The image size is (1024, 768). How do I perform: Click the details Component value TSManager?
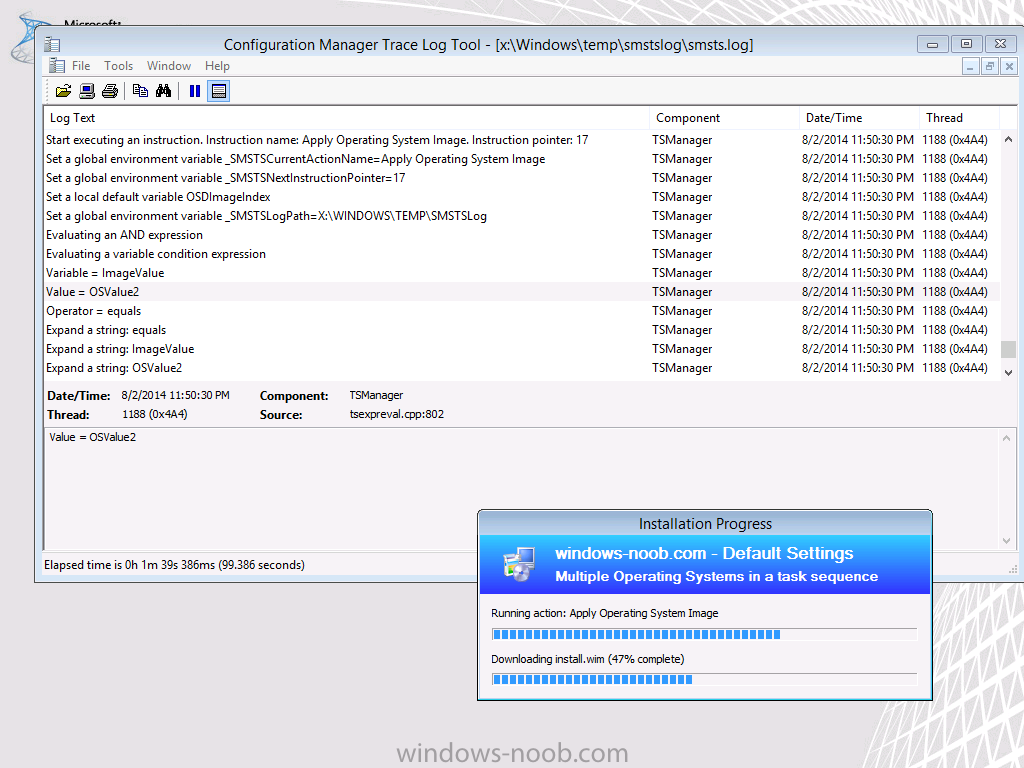376,395
